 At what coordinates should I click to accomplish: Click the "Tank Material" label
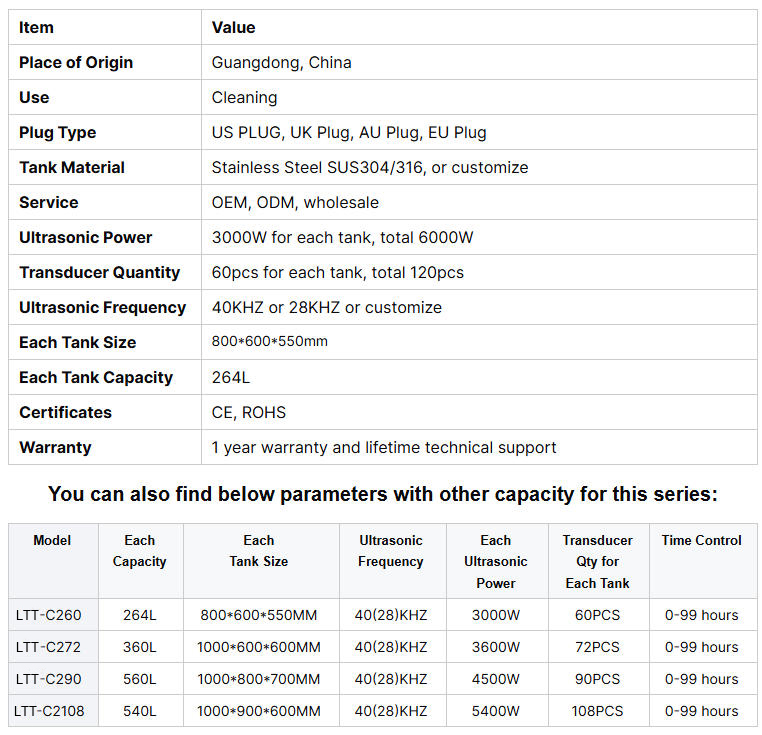[x=72, y=167]
